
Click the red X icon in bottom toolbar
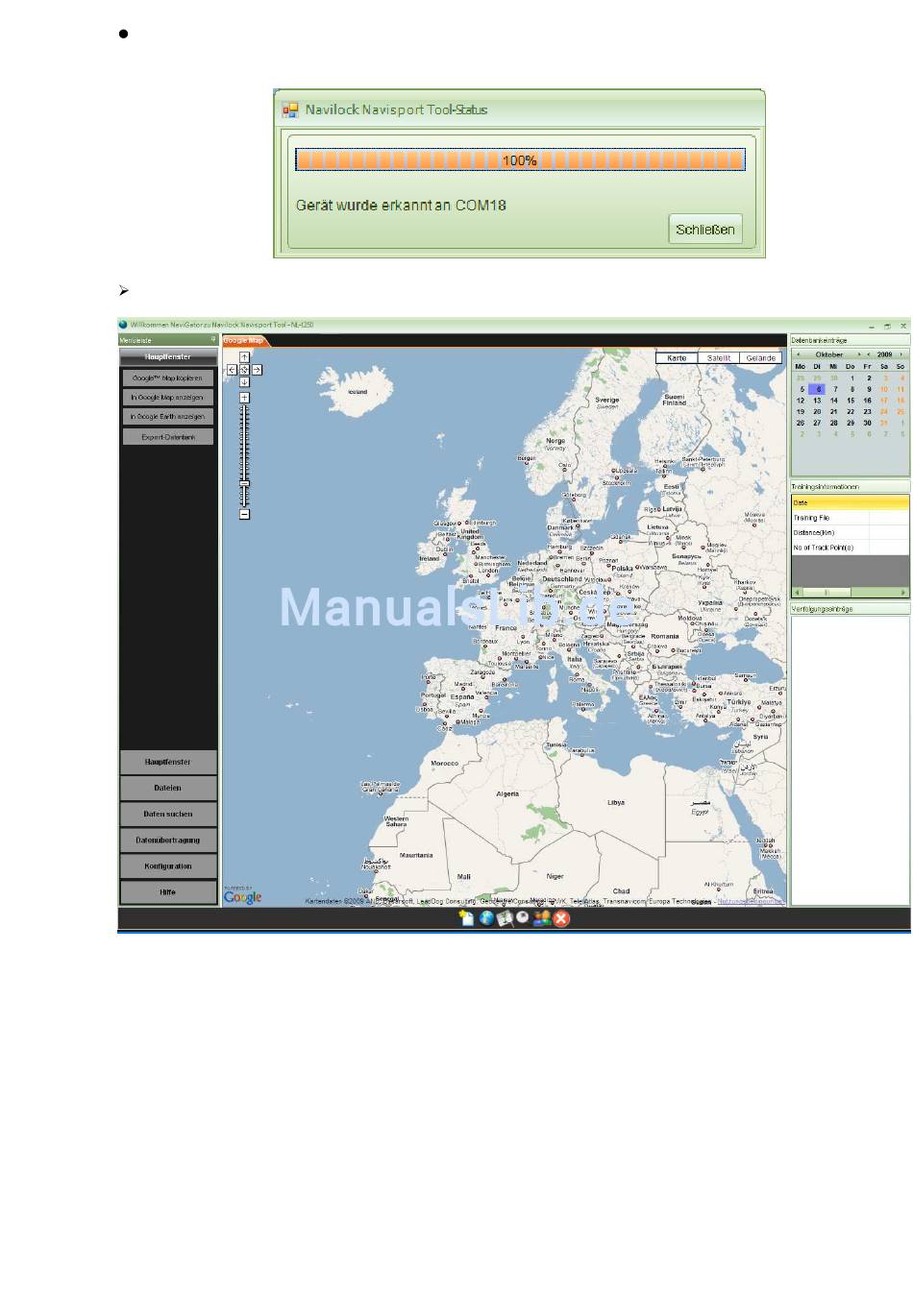(561, 918)
